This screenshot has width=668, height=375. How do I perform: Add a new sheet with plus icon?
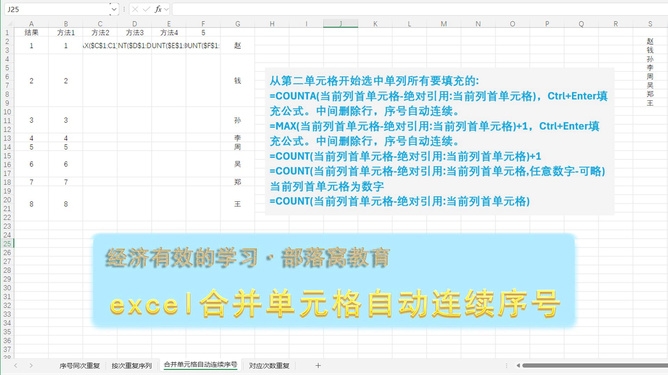318,365
